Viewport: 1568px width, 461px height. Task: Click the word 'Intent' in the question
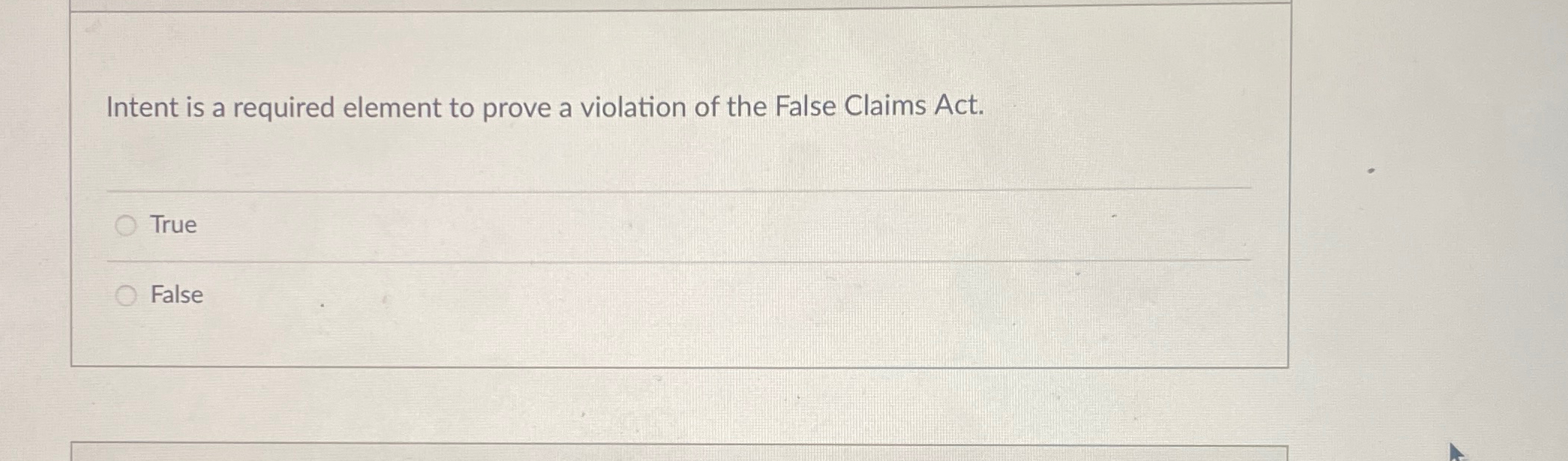click(143, 107)
